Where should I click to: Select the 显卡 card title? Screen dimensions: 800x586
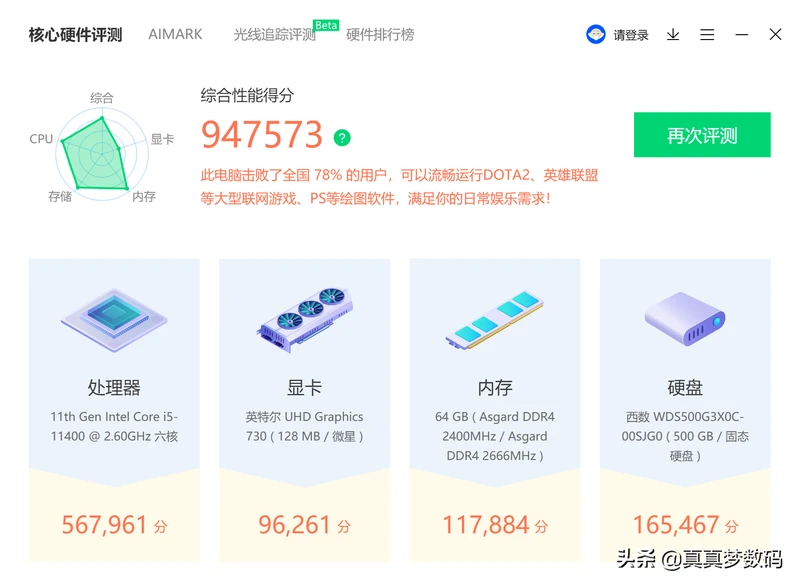[x=305, y=388]
